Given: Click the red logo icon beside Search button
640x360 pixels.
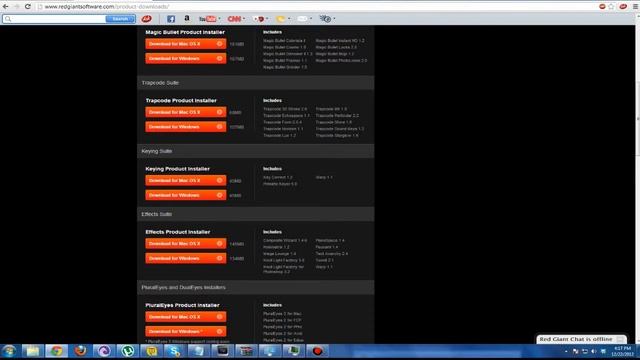Looking at the screenshot, I should click(147, 19).
